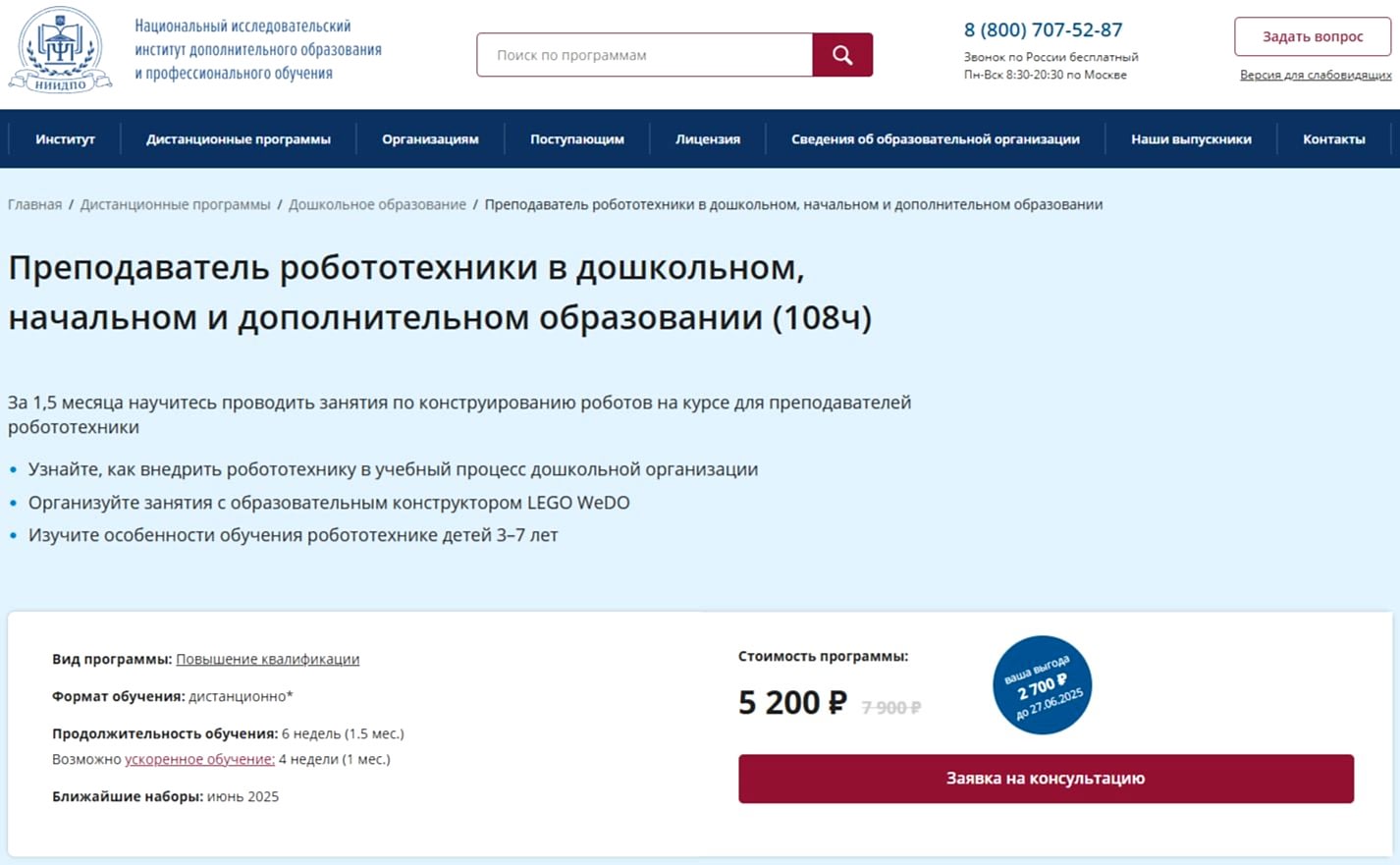1400x865 pixels.
Task: Select the Организациям menu item
Action: pos(430,138)
